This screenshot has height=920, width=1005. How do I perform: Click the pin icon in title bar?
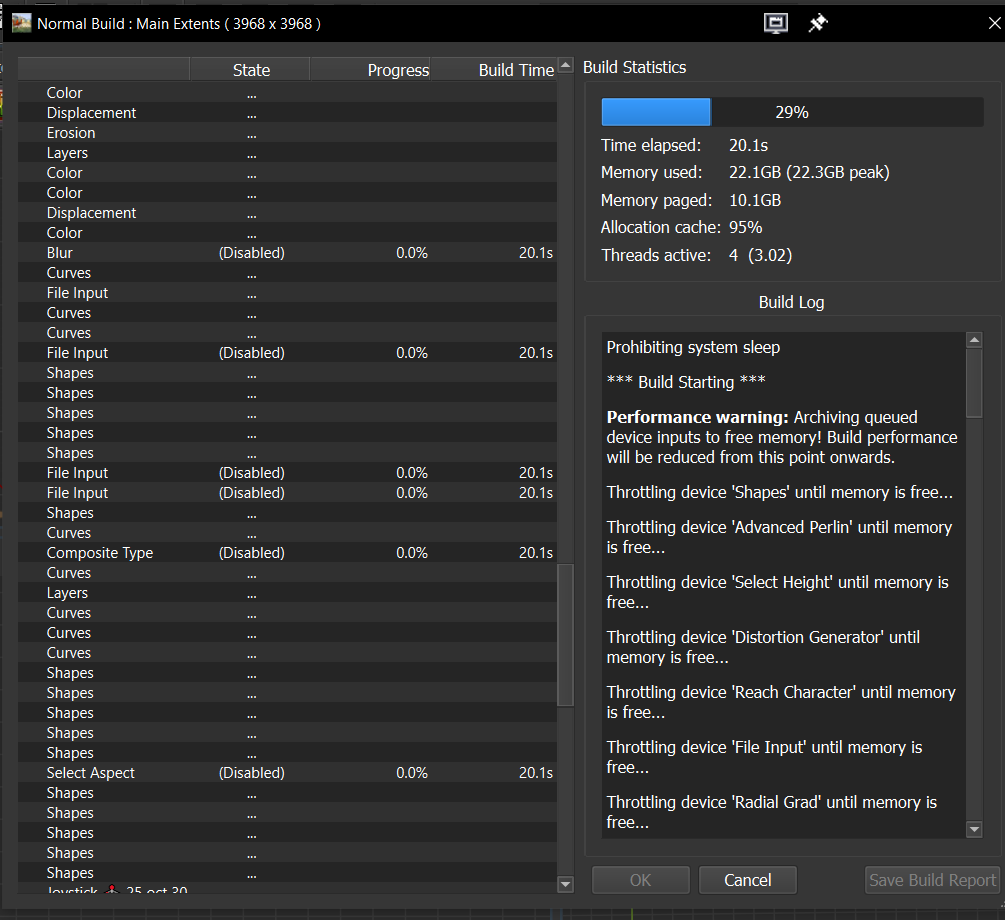pos(818,23)
